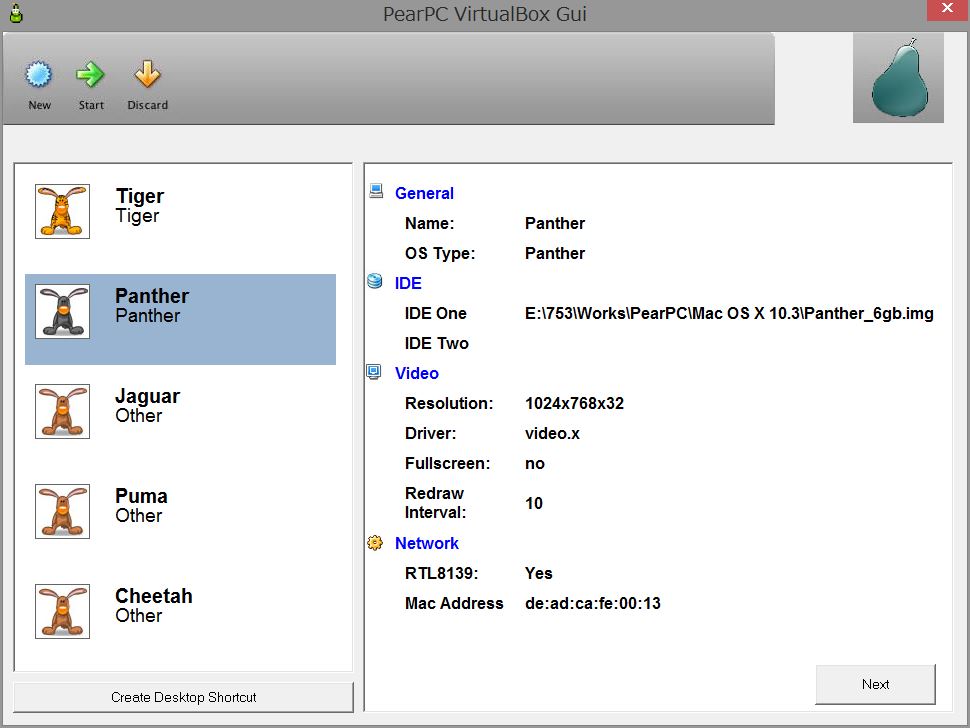
Task: Click the Next button
Action: pyautogui.click(x=875, y=684)
